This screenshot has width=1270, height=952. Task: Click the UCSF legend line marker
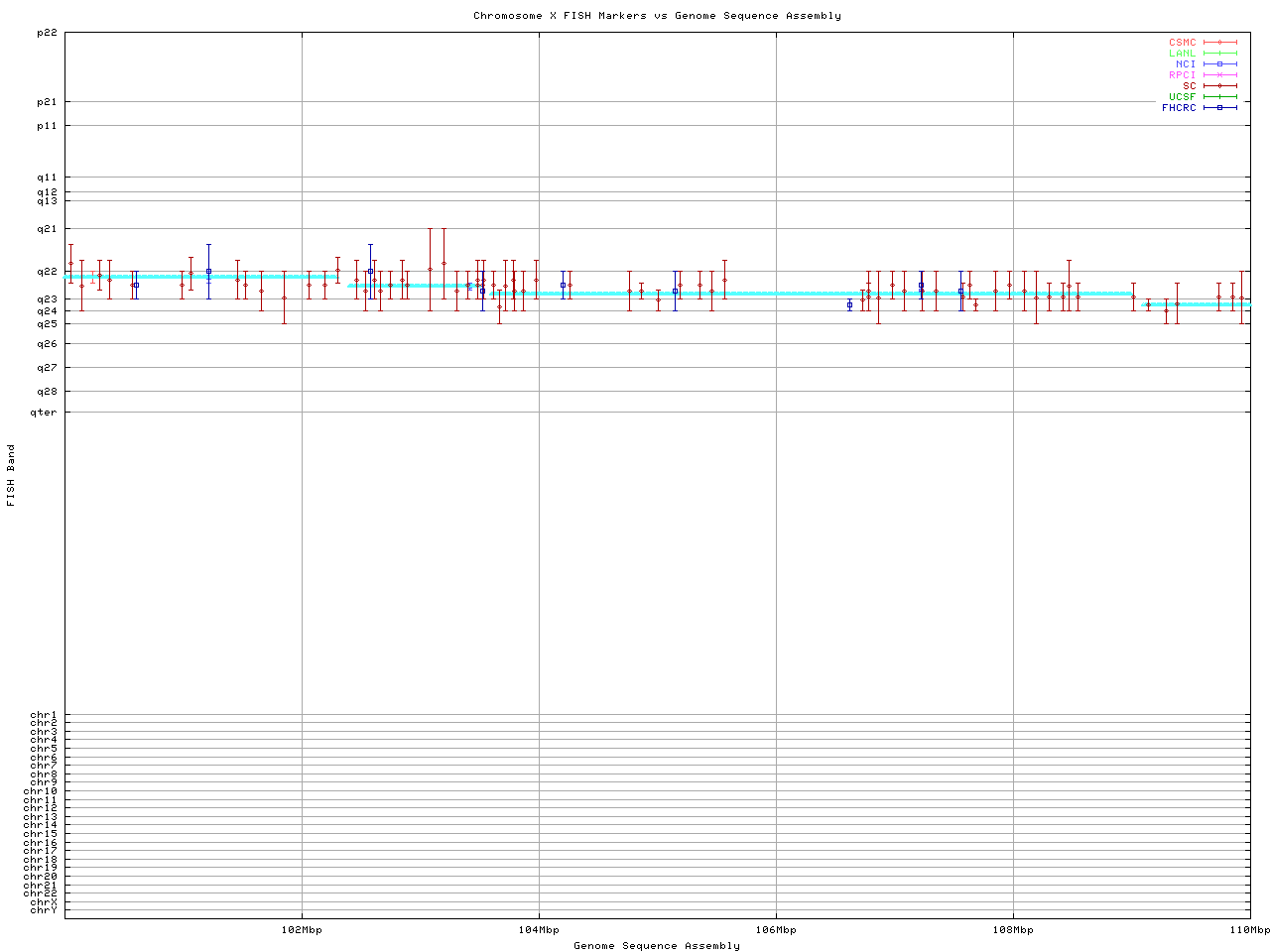click(x=1219, y=97)
